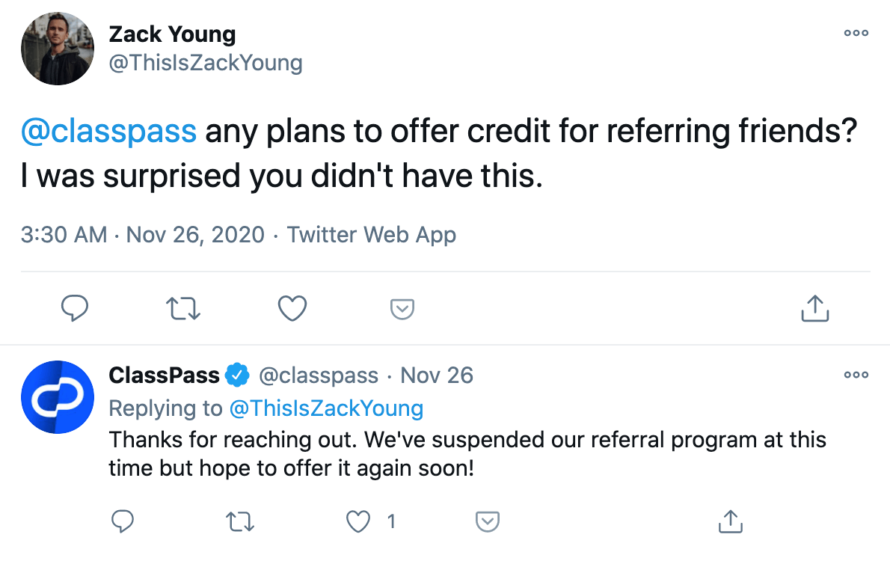Open Zack Young's profile picture
Screen dimensions: 890x561
tap(56, 50)
